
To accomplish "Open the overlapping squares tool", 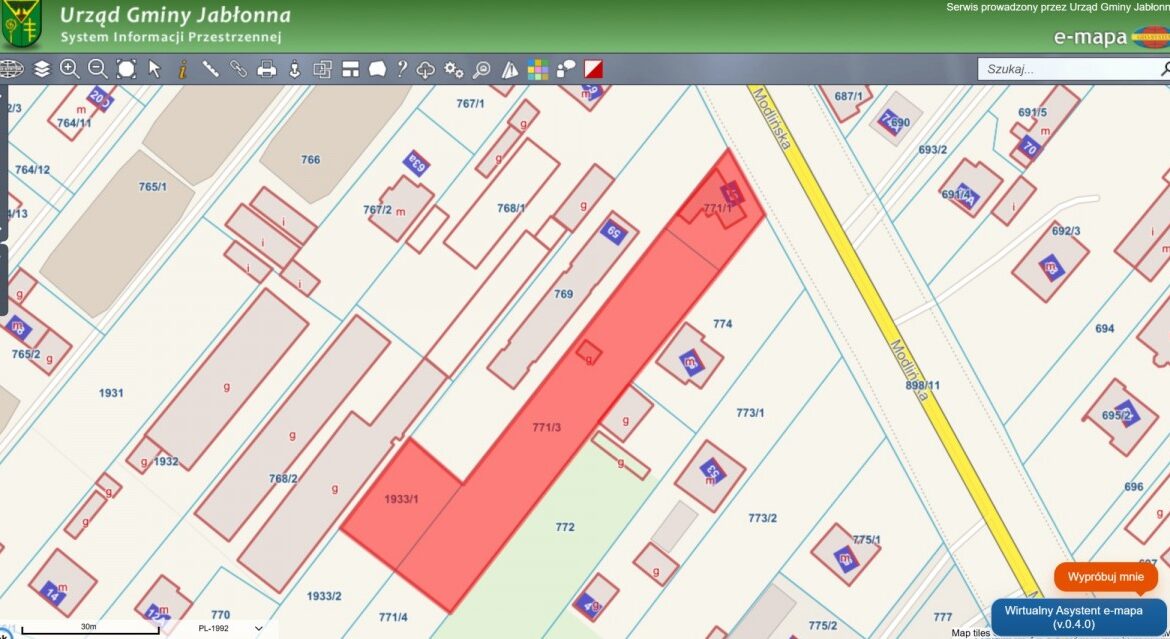I will click(x=322, y=69).
